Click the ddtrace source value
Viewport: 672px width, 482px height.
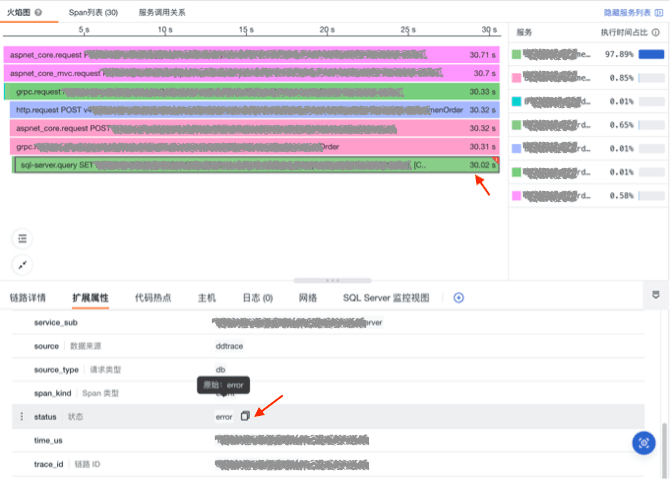click(229, 346)
